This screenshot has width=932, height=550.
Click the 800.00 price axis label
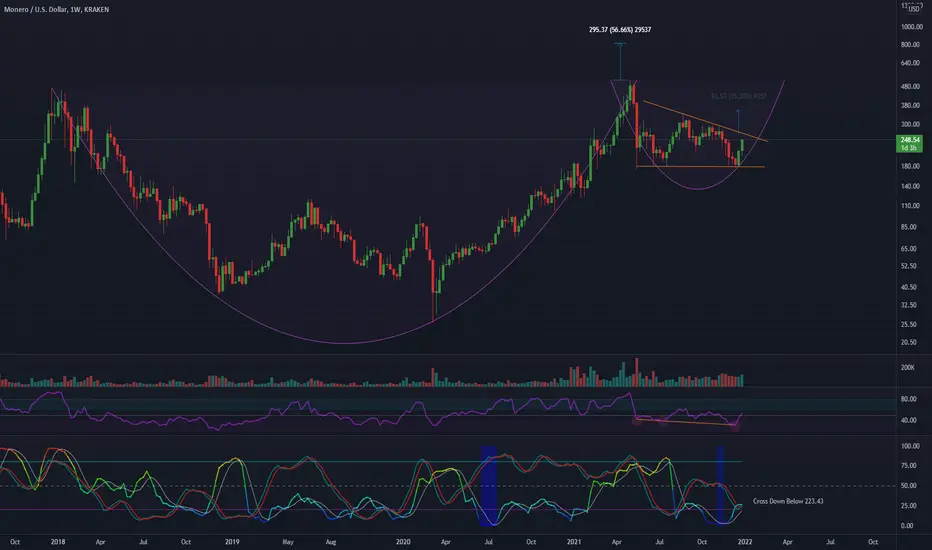(x=910, y=45)
